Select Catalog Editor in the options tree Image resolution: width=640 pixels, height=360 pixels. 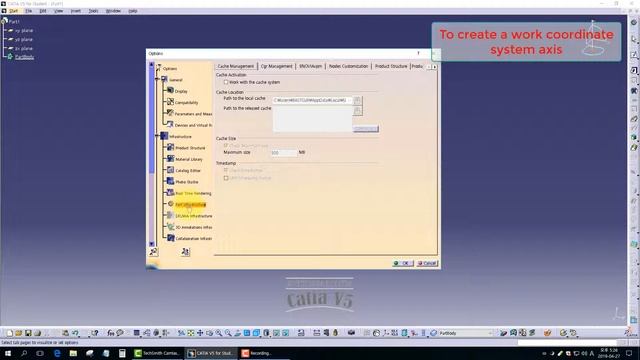(188, 171)
